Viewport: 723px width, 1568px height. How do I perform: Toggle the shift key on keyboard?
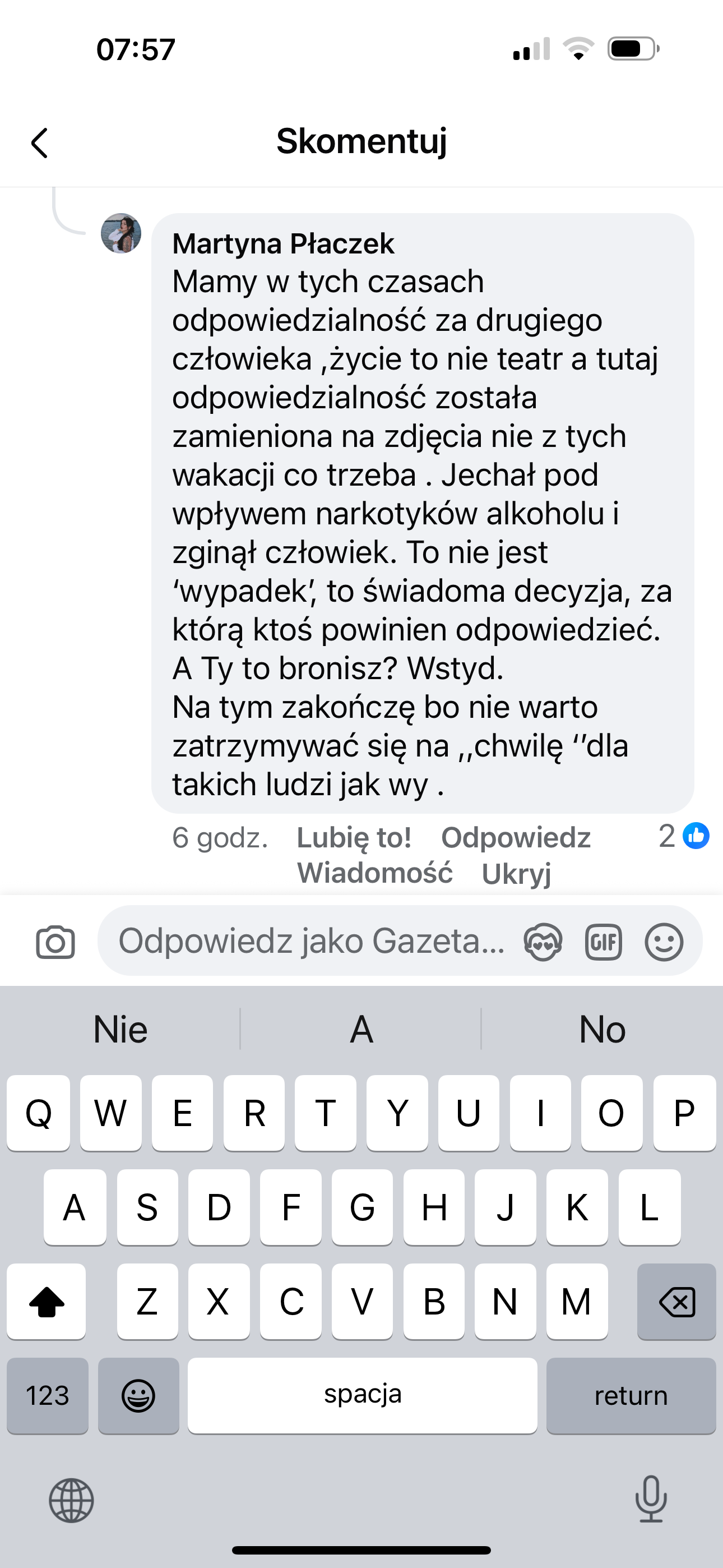pos(47,1302)
